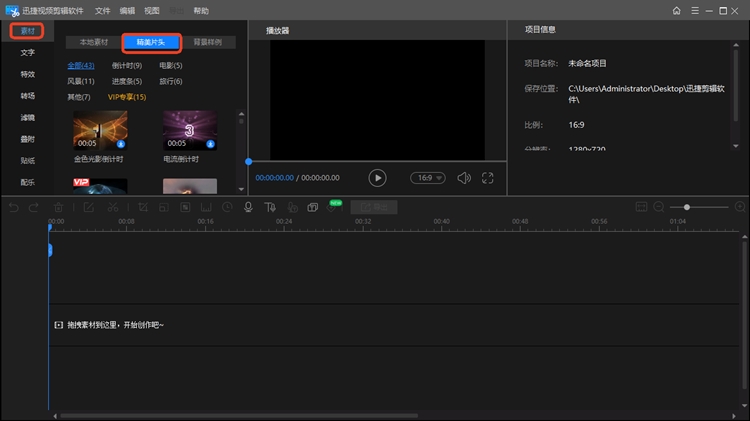Screen dimensions: 750x421
Task: Click the player progress slider handle
Action: click(x=249, y=162)
